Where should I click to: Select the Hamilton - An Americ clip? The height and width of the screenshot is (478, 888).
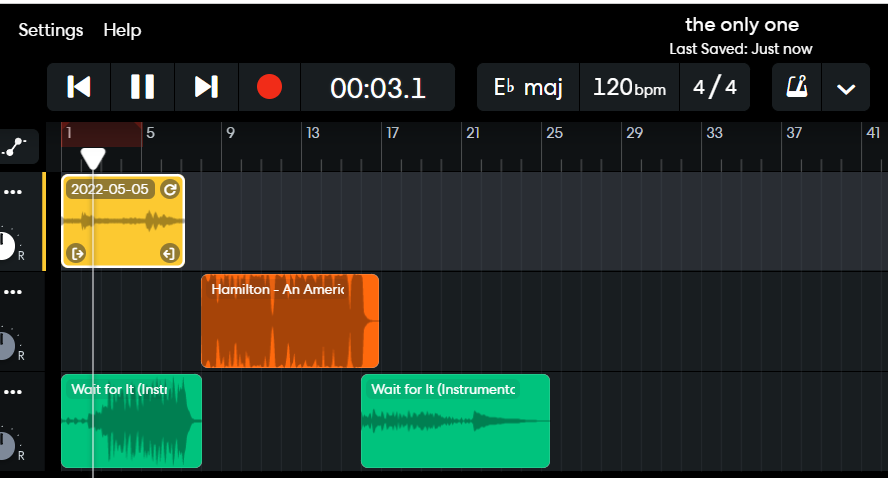coord(290,321)
